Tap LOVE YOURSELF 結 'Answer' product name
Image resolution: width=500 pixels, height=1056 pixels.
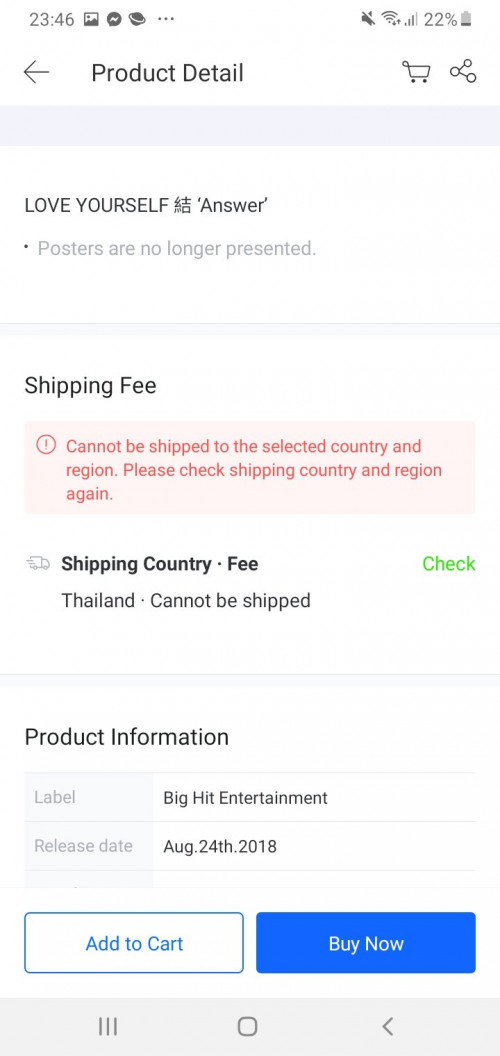(146, 205)
